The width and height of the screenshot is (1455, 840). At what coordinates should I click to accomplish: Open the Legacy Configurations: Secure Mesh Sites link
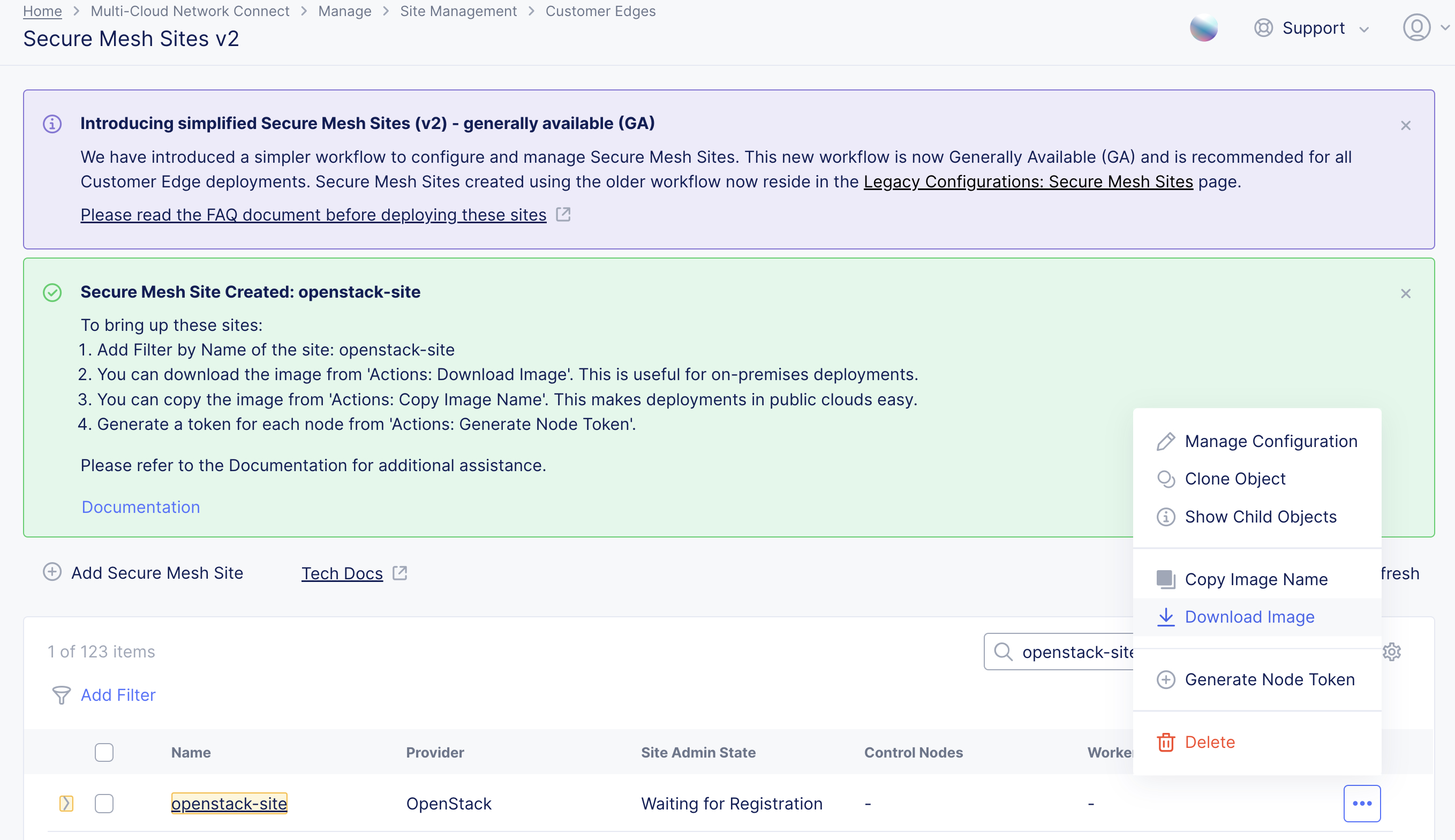1028,181
